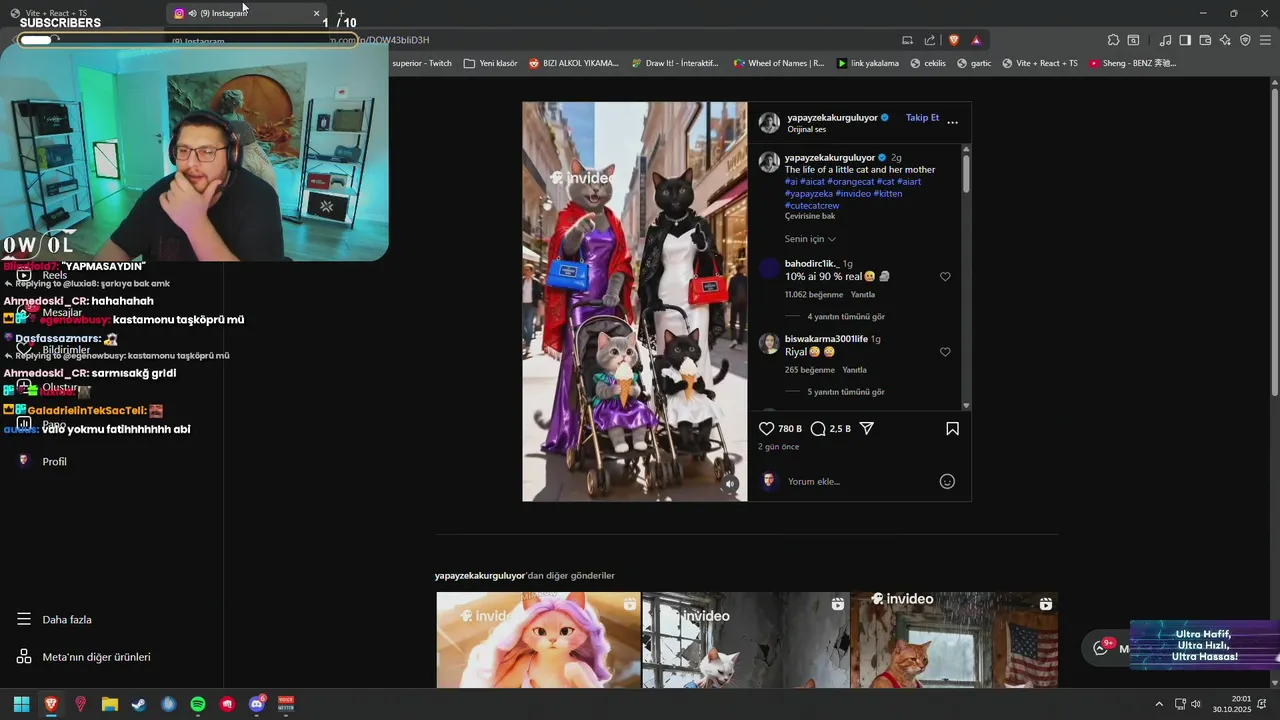Close the Instagram tab

(x=317, y=13)
